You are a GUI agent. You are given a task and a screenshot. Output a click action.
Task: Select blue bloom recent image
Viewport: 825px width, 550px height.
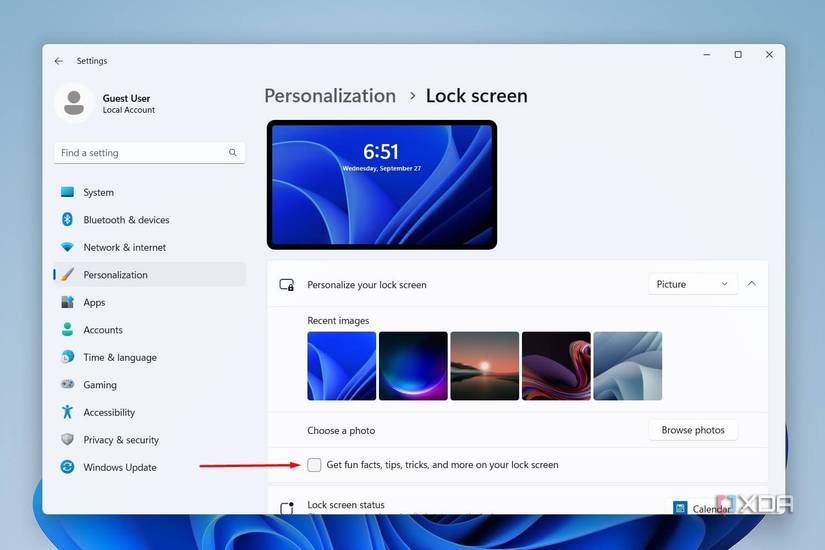click(341, 366)
